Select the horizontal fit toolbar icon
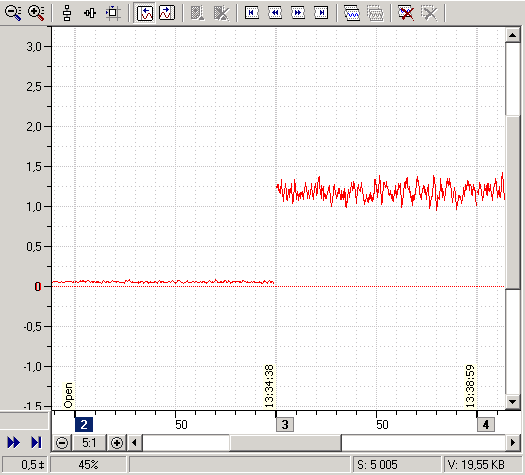Screen dimensions: 525x475 (x=90, y=13)
